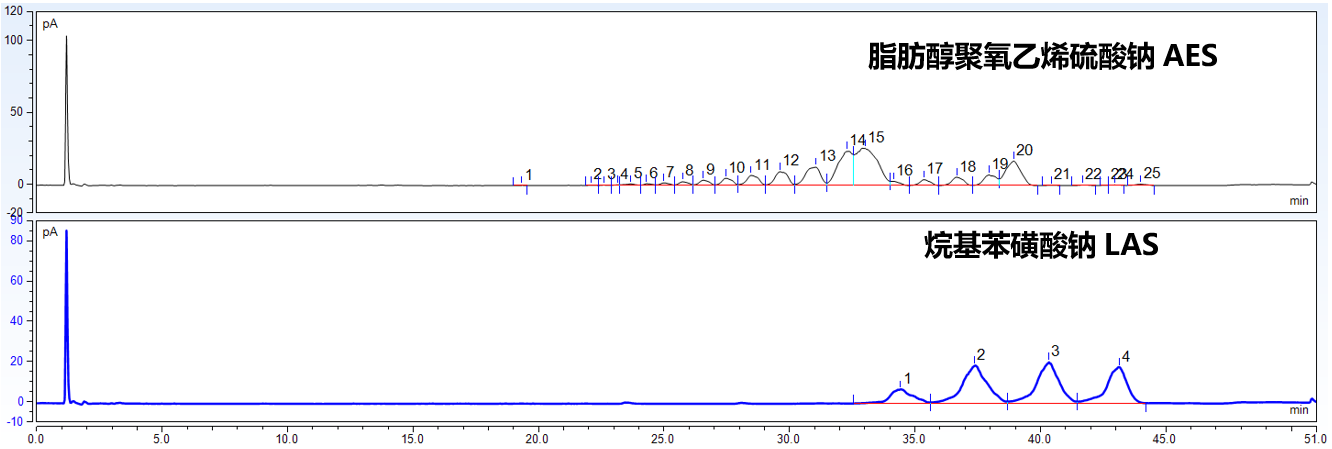Select peak 20 label in AES chromatogram

click(x=1023, y=150)
